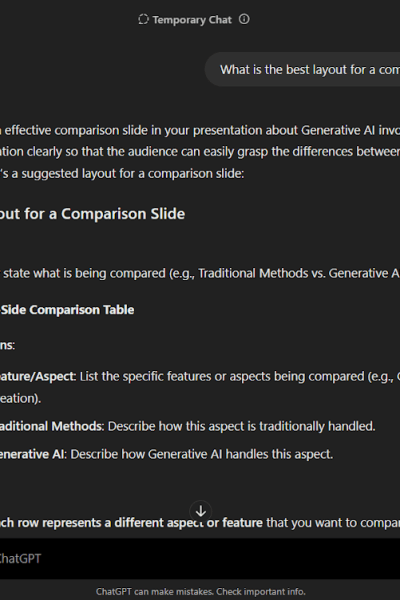Screen dimensions: 400x600
Task: Click the heading ending 'for a Comparison Slide'
Action: (93, 214)
